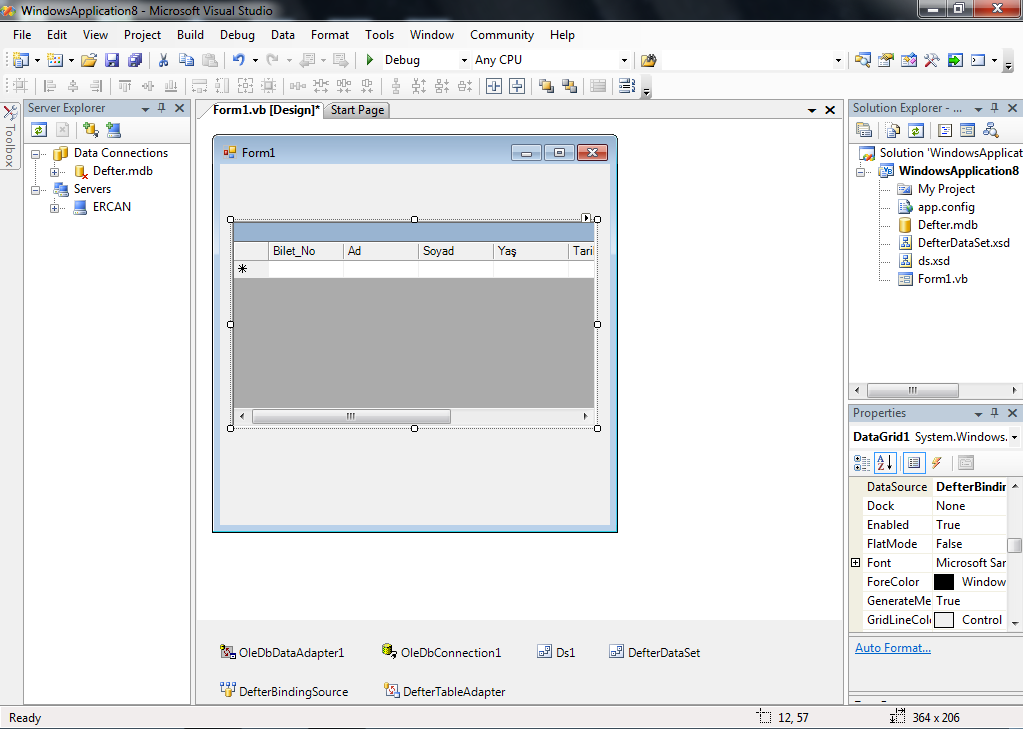Image resolution: width=1023 pixels, height=729 pixels.
Task: Click the ForeColor black color swatch
Action: 943,582
